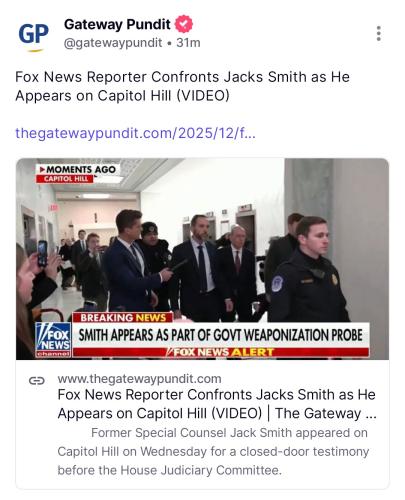Open the link card headline about Jacks Smith
The width and height of the screenshot is (405, 500).
click(217, 404)
